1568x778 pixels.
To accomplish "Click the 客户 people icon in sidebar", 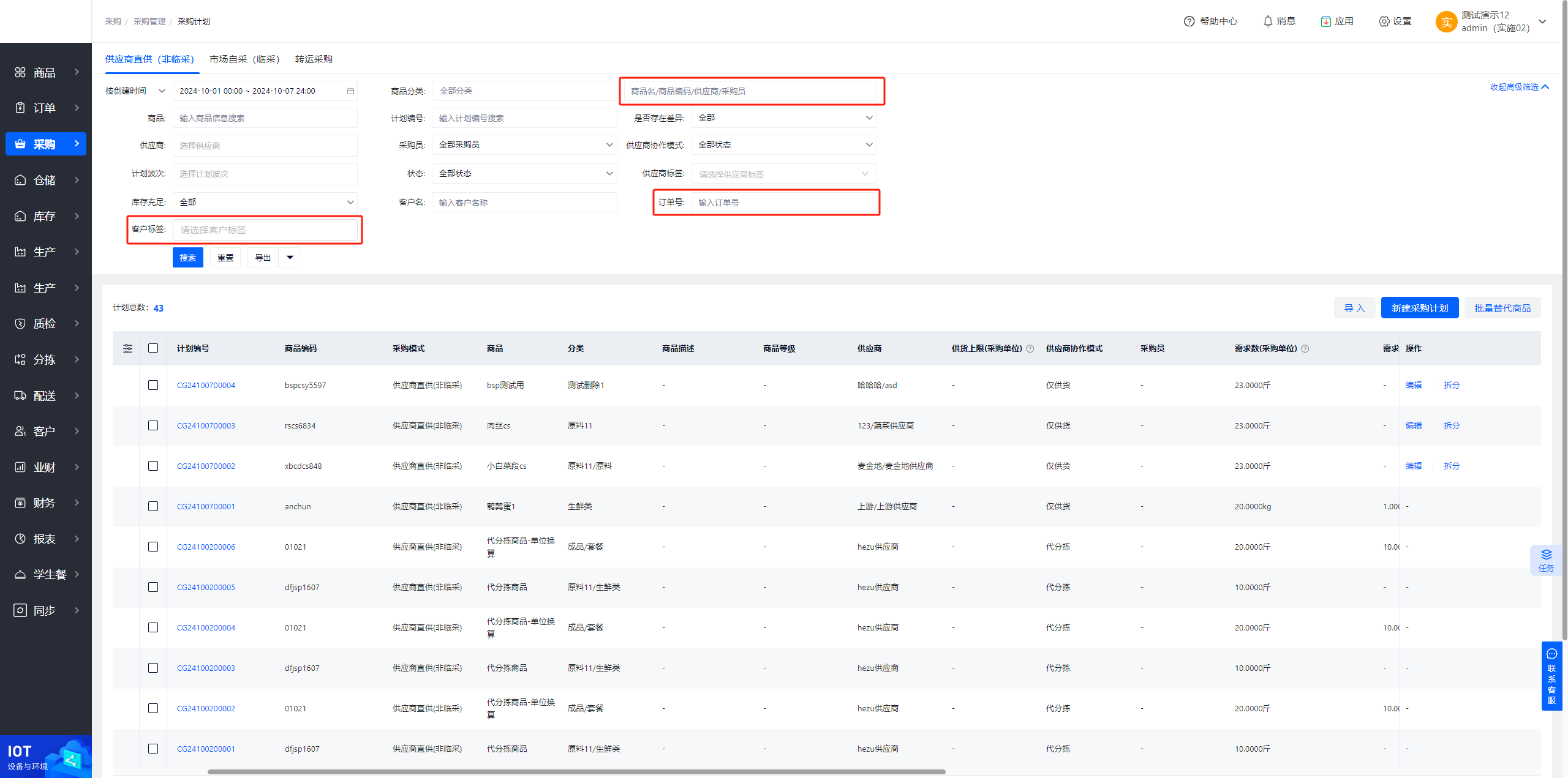I will click(x=20, y=431).
